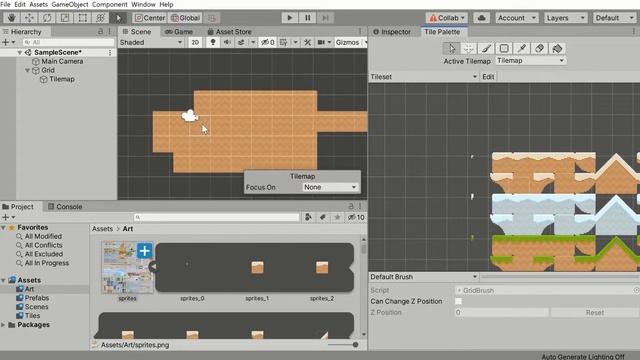Open the File menu

pyautogui.click(x=6, y=4)
